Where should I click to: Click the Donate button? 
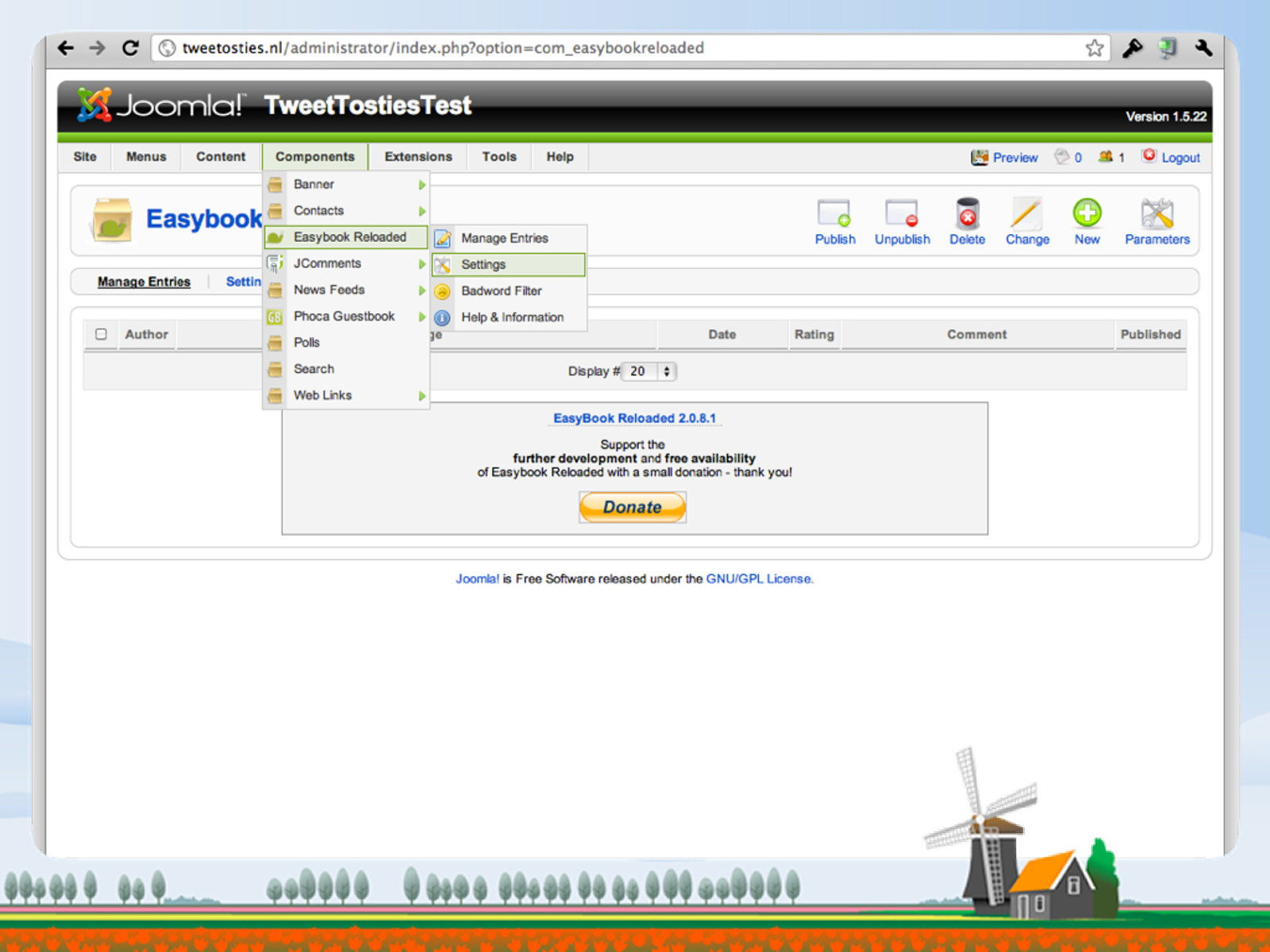click(633, 507)
